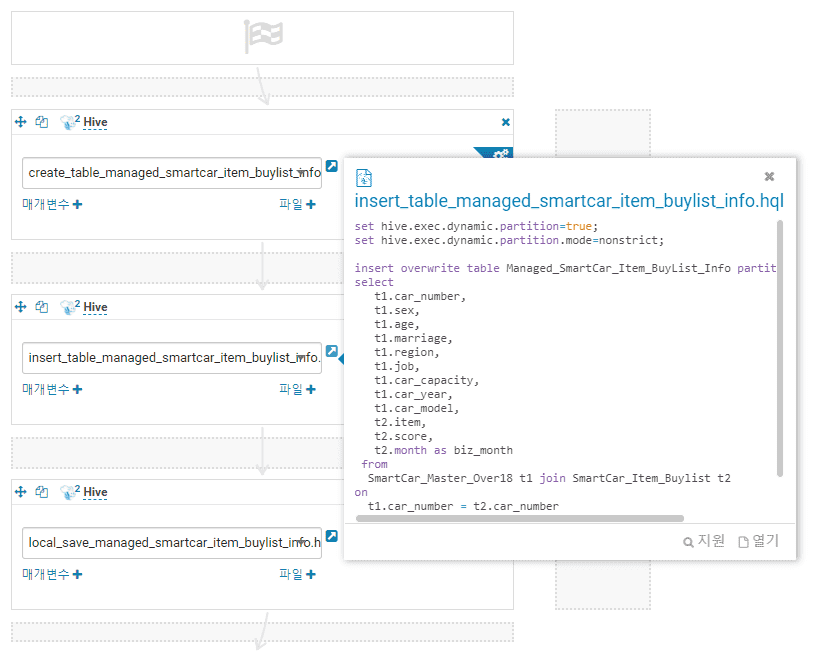Click the move handle on the second Hive action
The width and height of the screenshot is (835, 653).
pyautogui.click(x=20, y=307)
